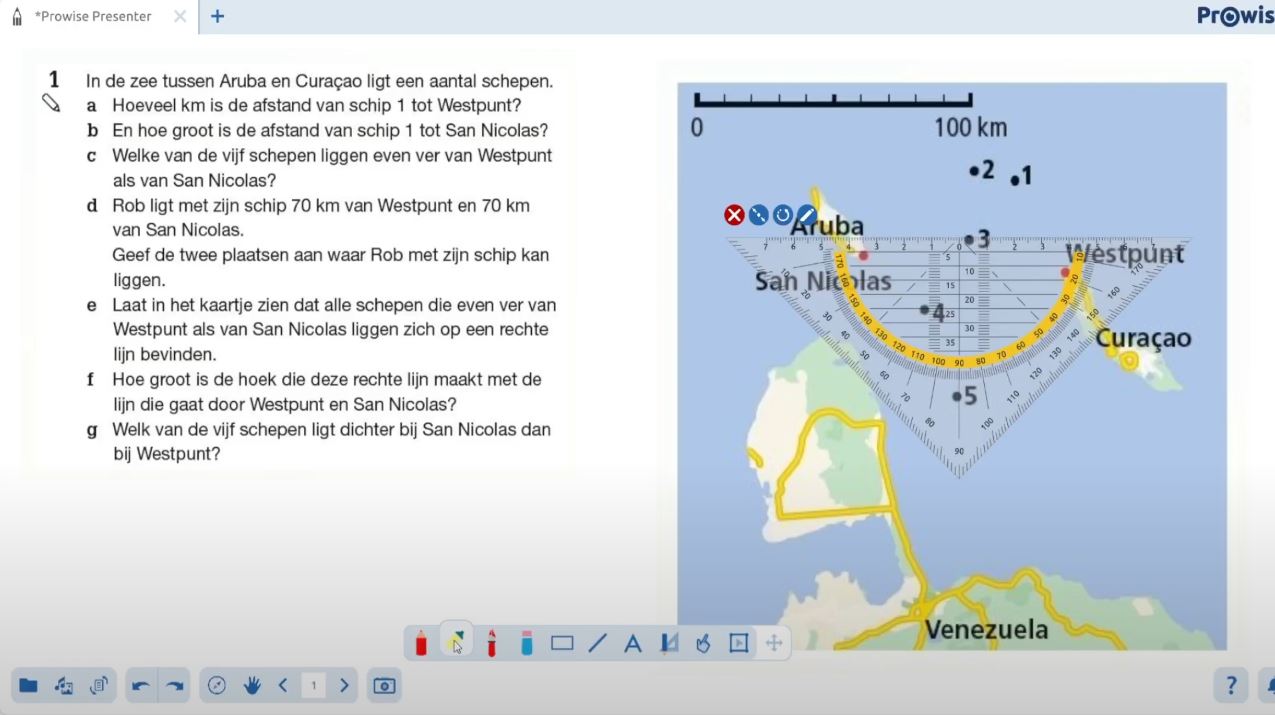Open the folder file menu

click(x=29, y=685)
